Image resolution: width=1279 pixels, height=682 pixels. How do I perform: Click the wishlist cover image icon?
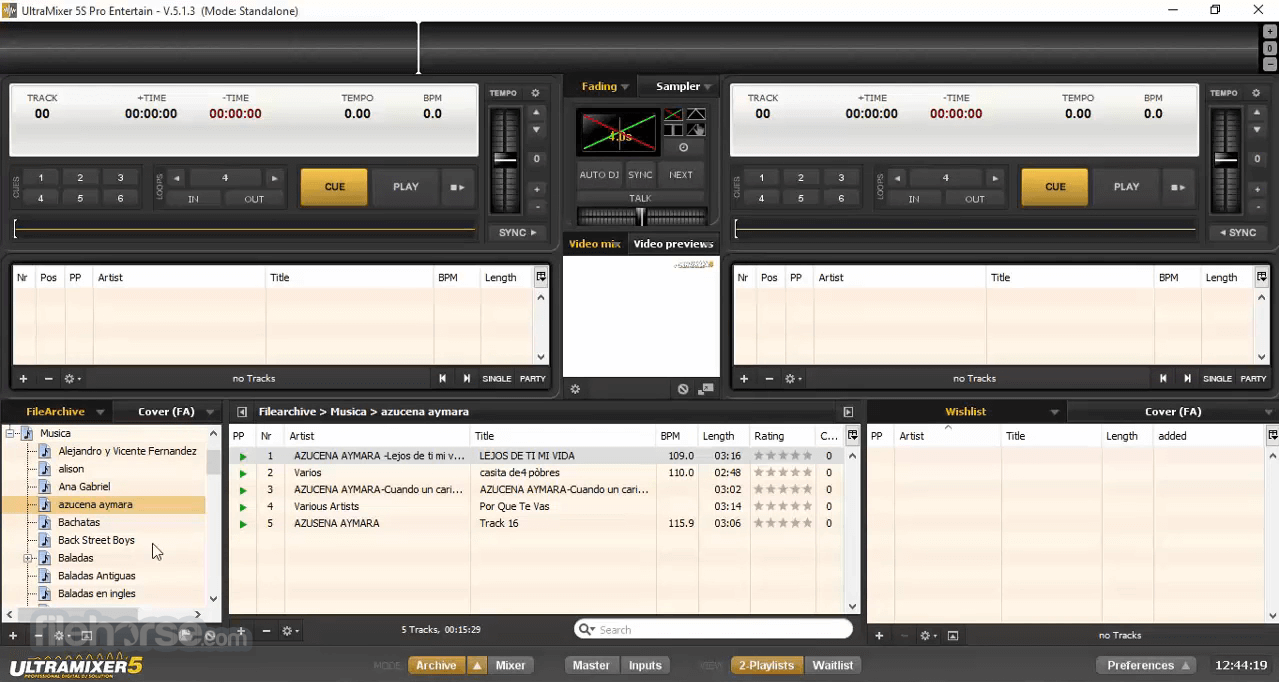(953, 635)
